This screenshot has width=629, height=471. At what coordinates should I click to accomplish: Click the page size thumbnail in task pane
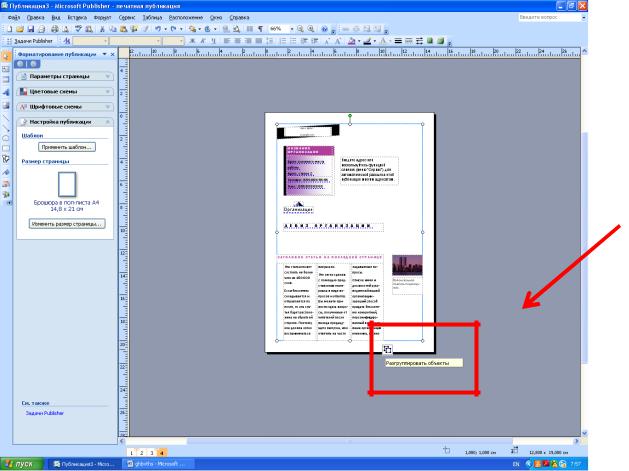click(67, 184)
